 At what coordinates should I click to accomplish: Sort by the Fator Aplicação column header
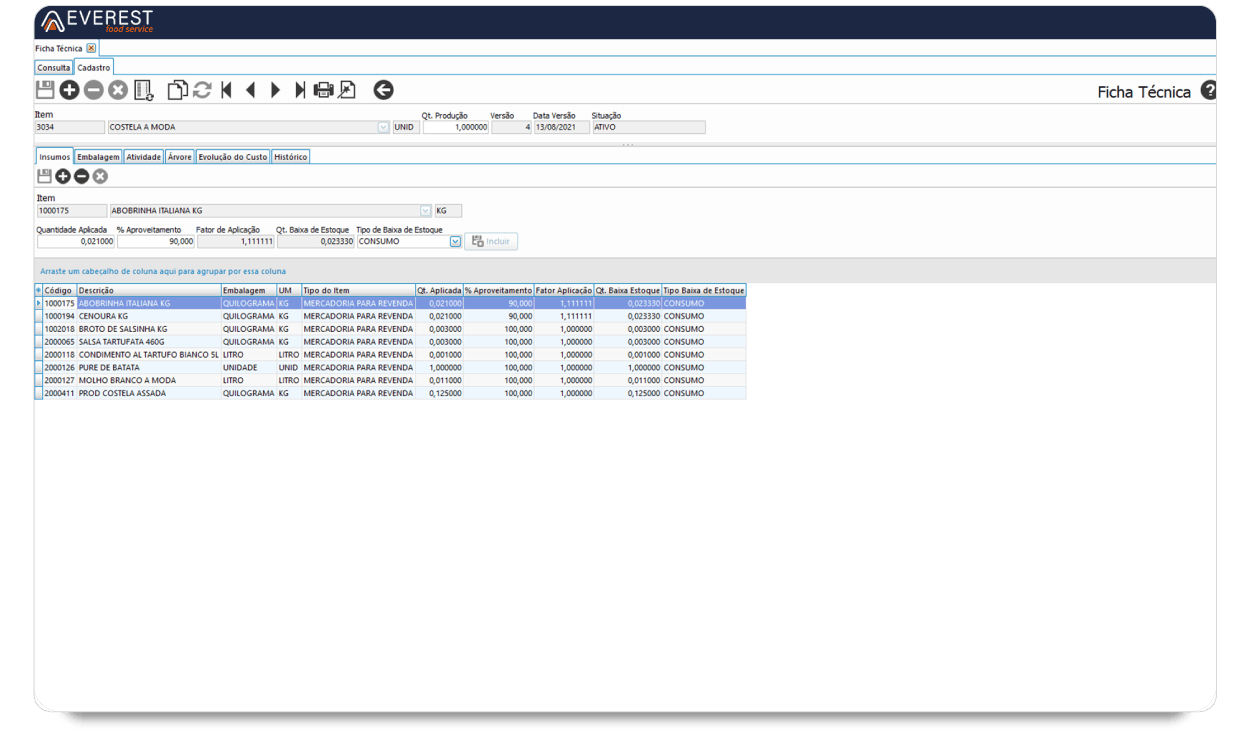point(564,290)
